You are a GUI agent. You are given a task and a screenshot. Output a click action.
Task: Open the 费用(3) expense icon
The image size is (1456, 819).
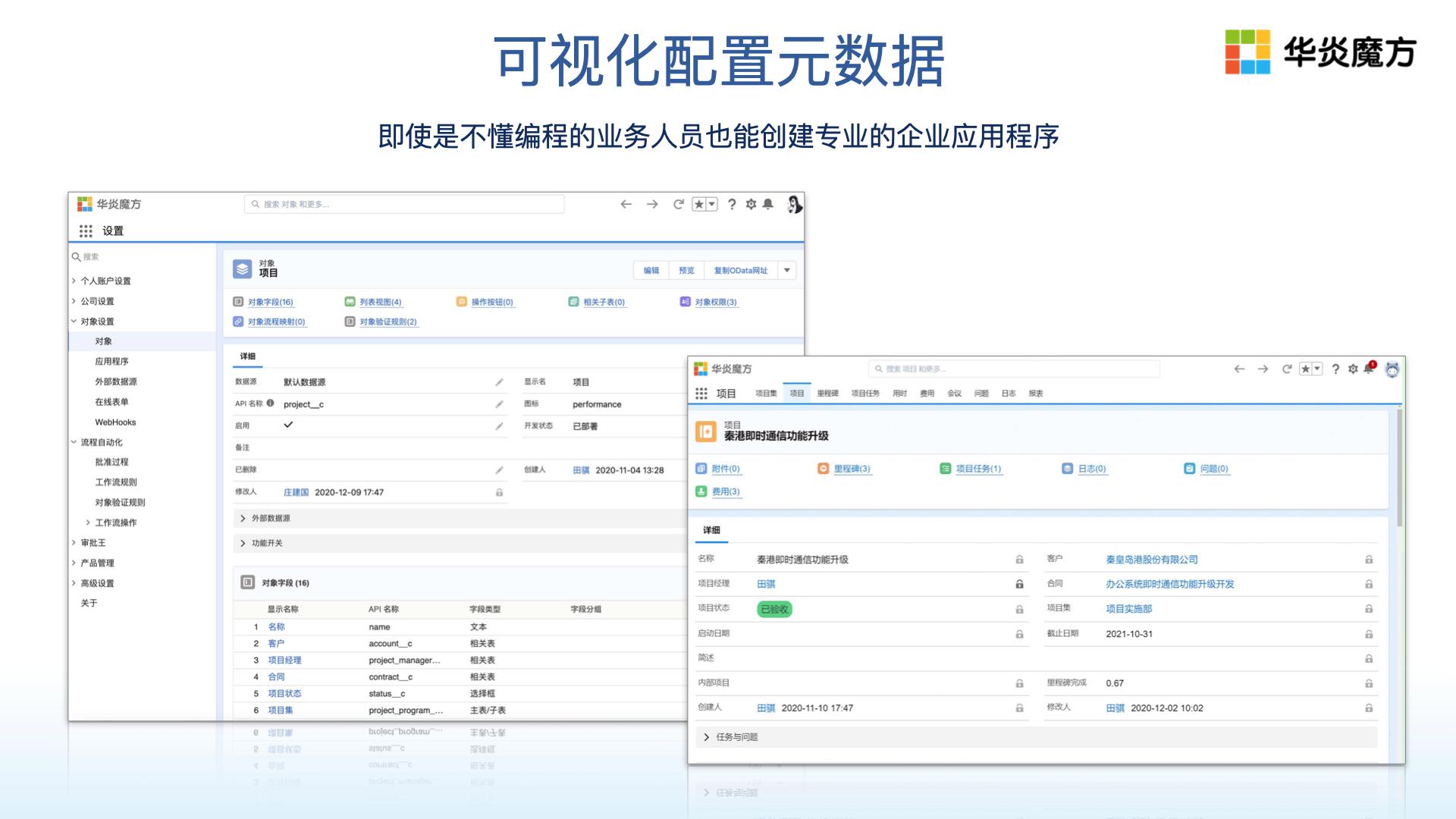701,491
